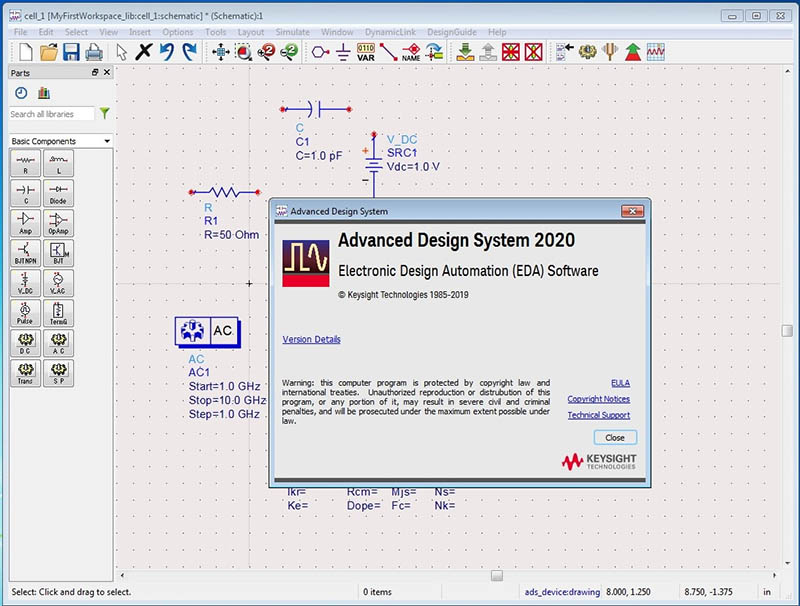Close the Advanced Design System splash dialog

[x=614, y=437]
